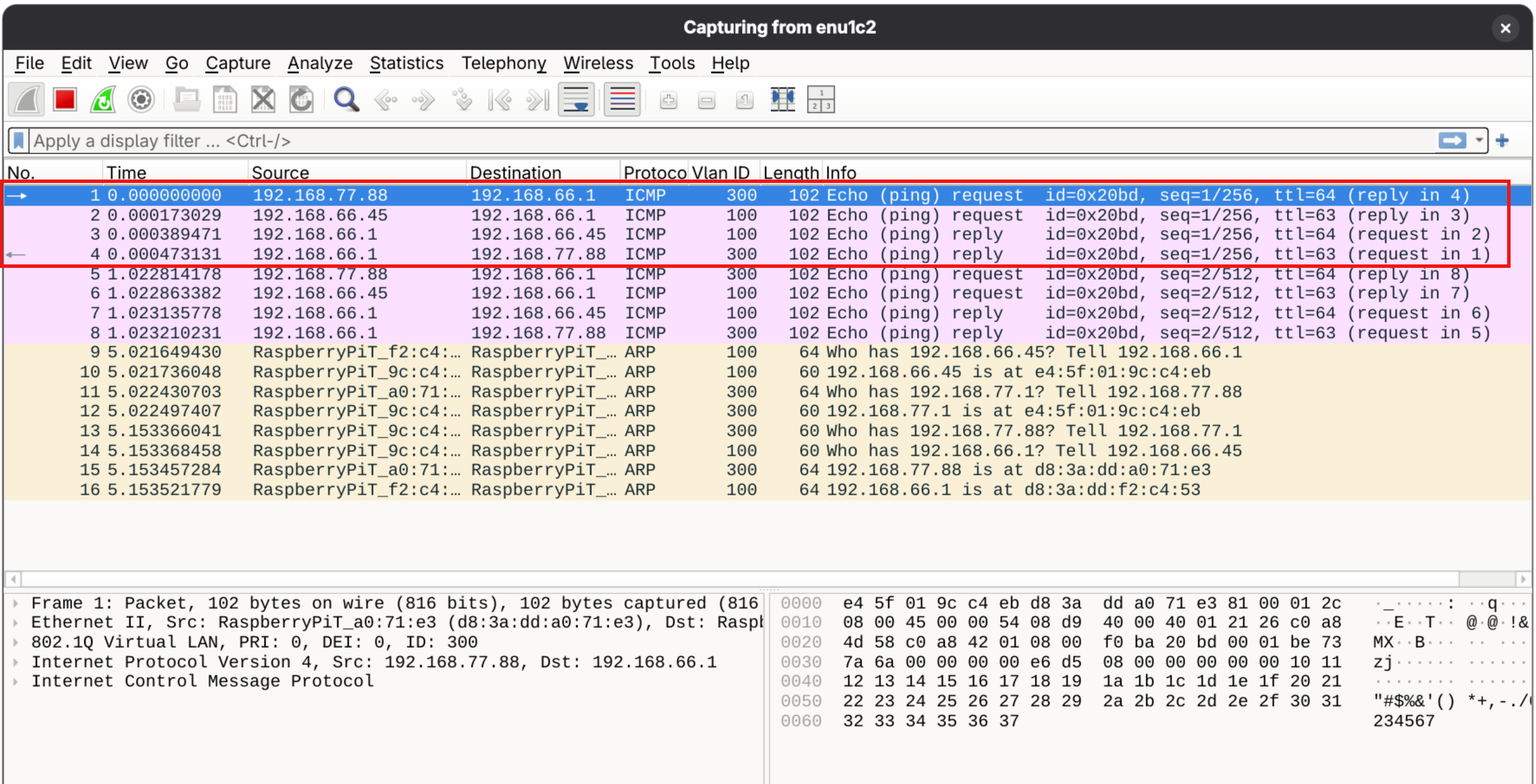Open the View menu
The width and height of the screenshot is (1536, 784).
(128, 63)
